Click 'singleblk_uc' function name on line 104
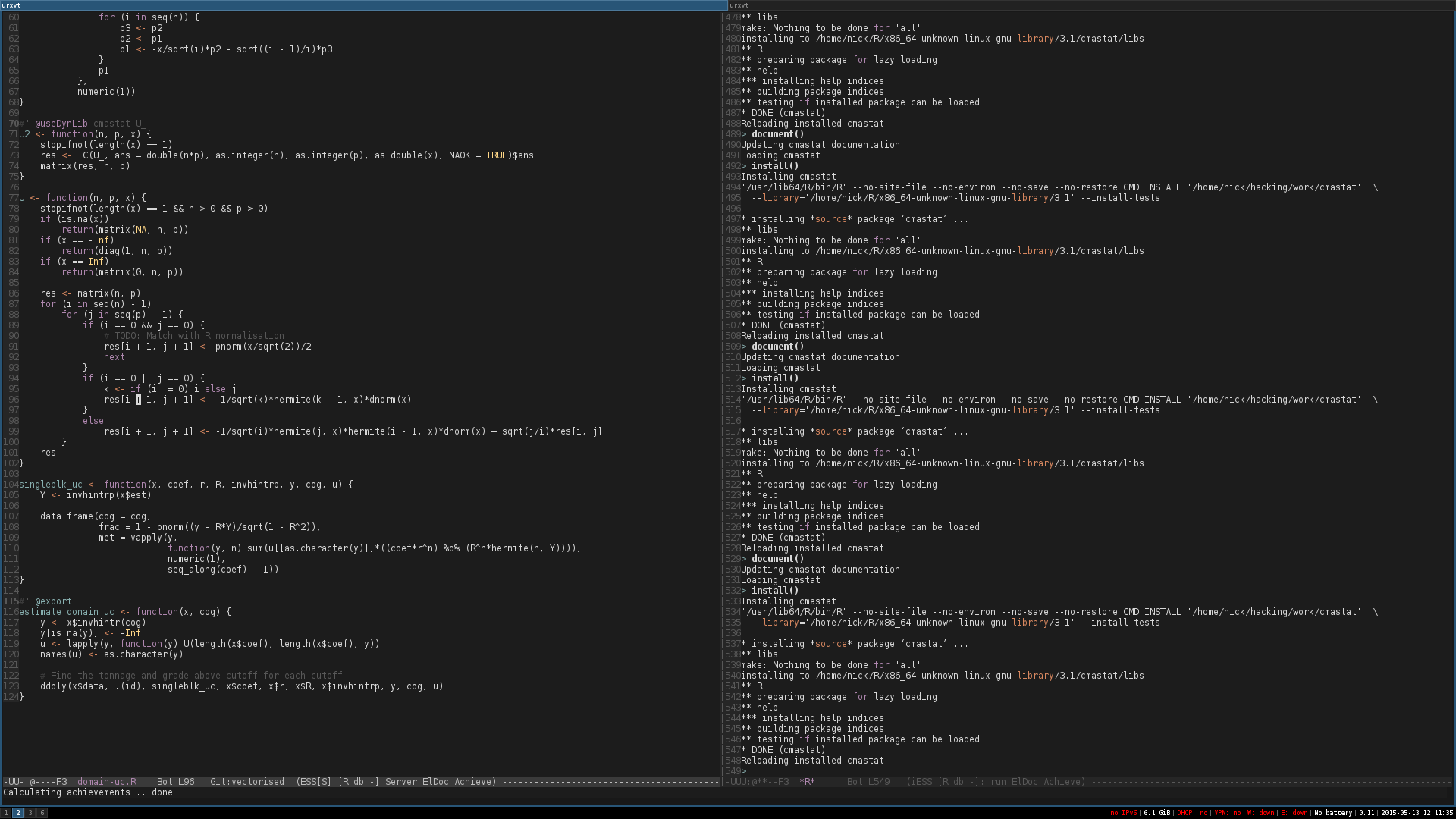 click(x=51, y=485)
